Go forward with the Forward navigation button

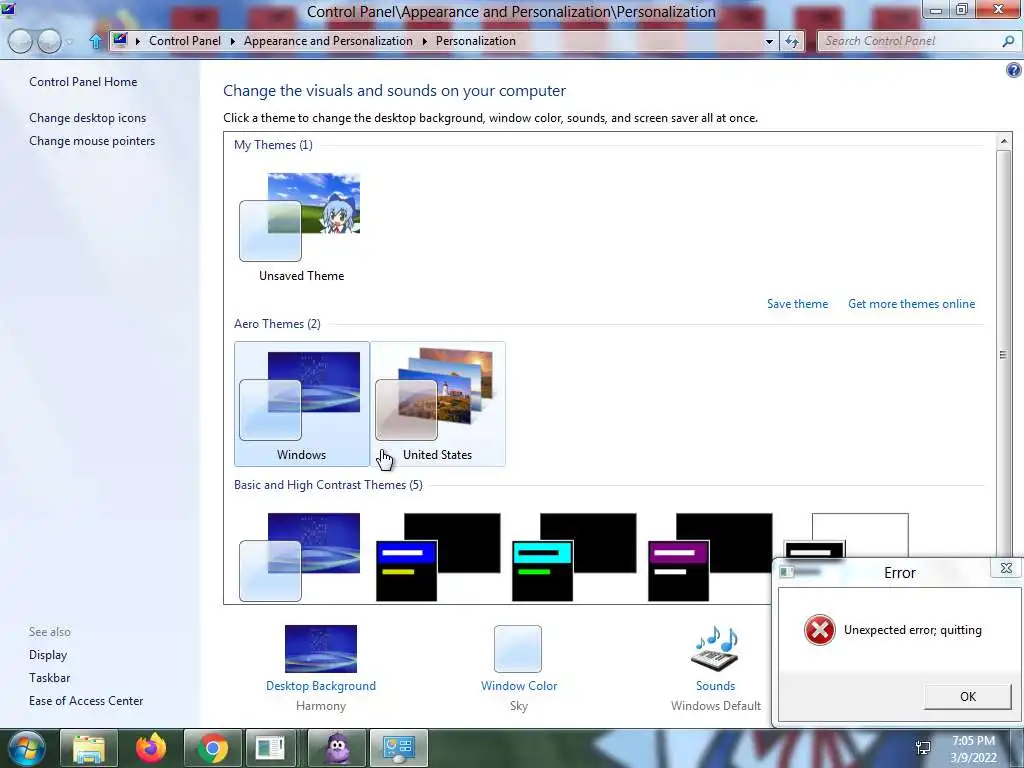(49, 41)
